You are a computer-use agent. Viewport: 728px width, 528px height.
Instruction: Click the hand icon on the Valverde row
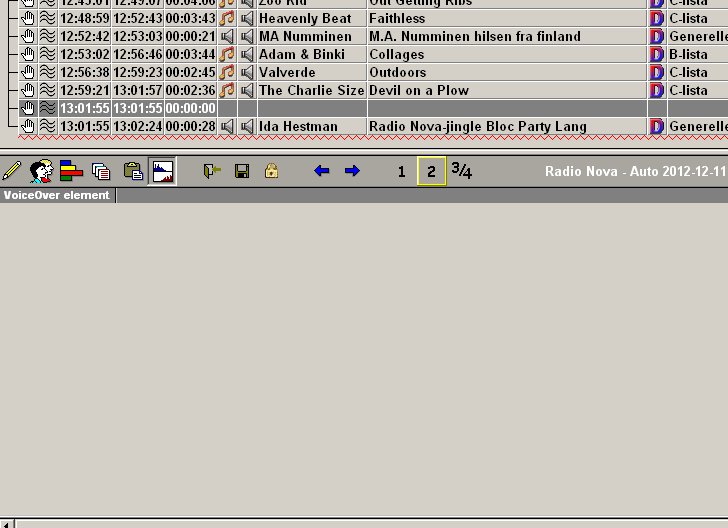28,72
